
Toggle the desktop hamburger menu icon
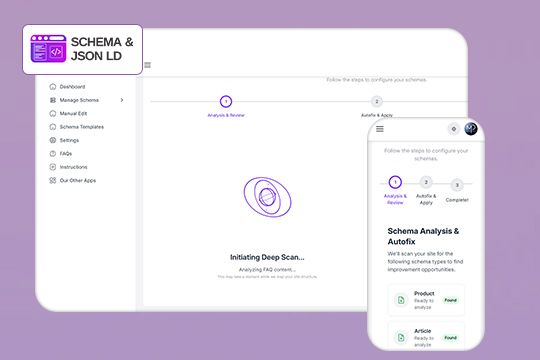148,65
